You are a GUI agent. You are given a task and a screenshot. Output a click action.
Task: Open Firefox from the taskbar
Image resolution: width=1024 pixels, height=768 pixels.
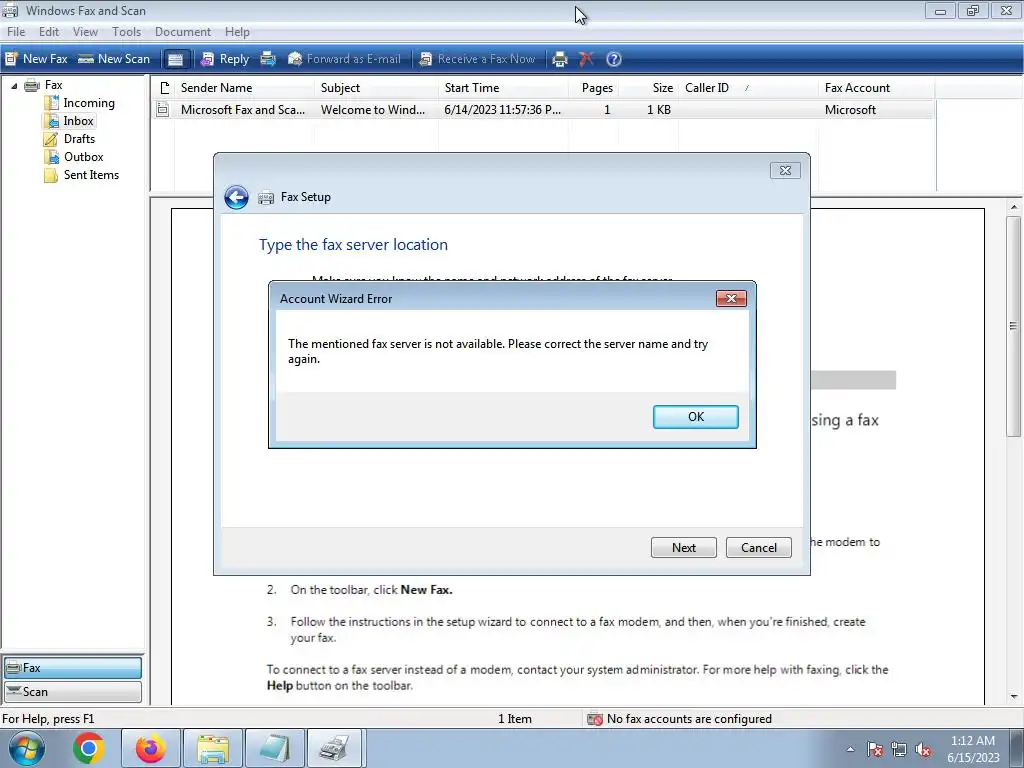150,748
